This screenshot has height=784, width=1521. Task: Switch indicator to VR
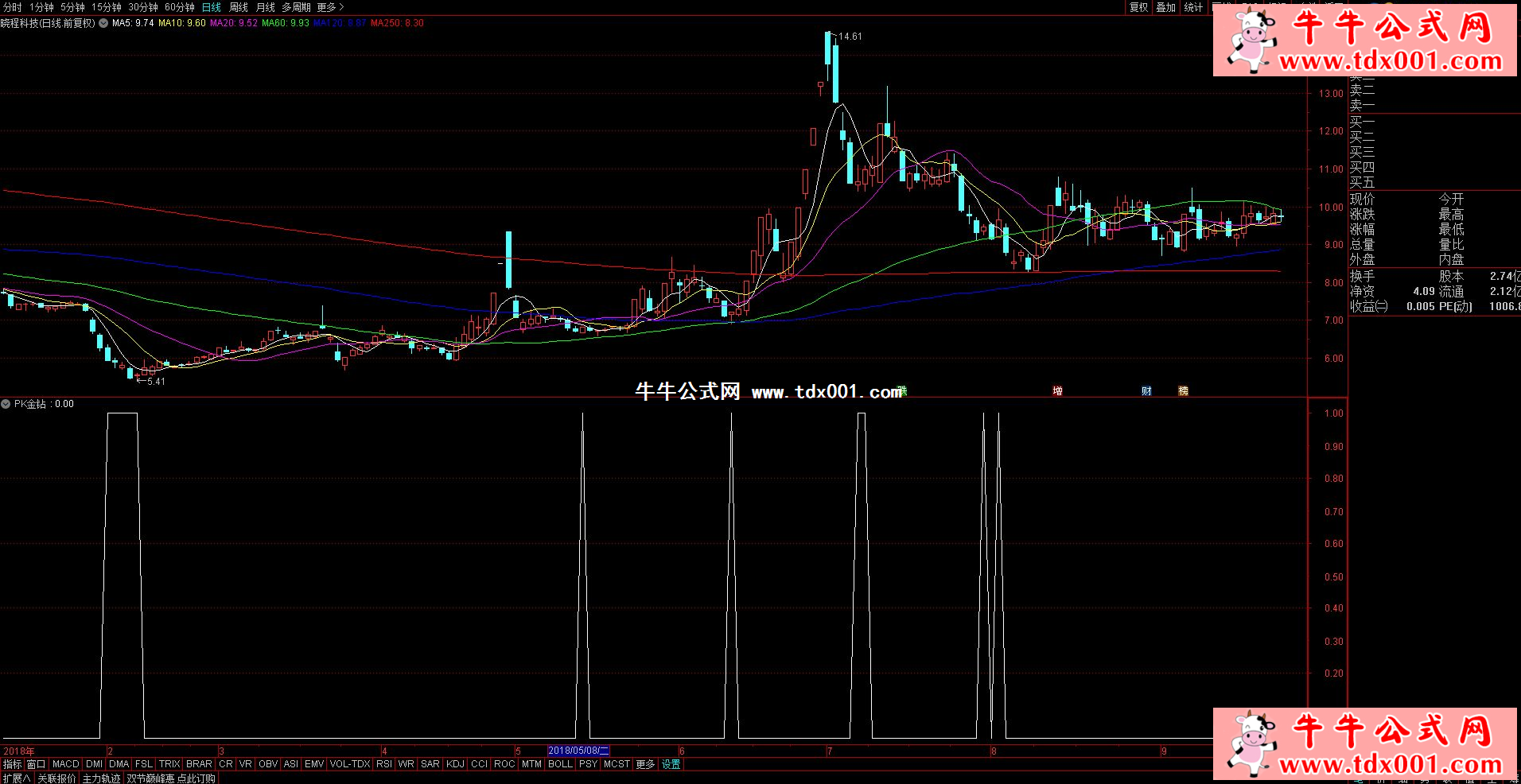pyautogui.click(x=246, y=764)
